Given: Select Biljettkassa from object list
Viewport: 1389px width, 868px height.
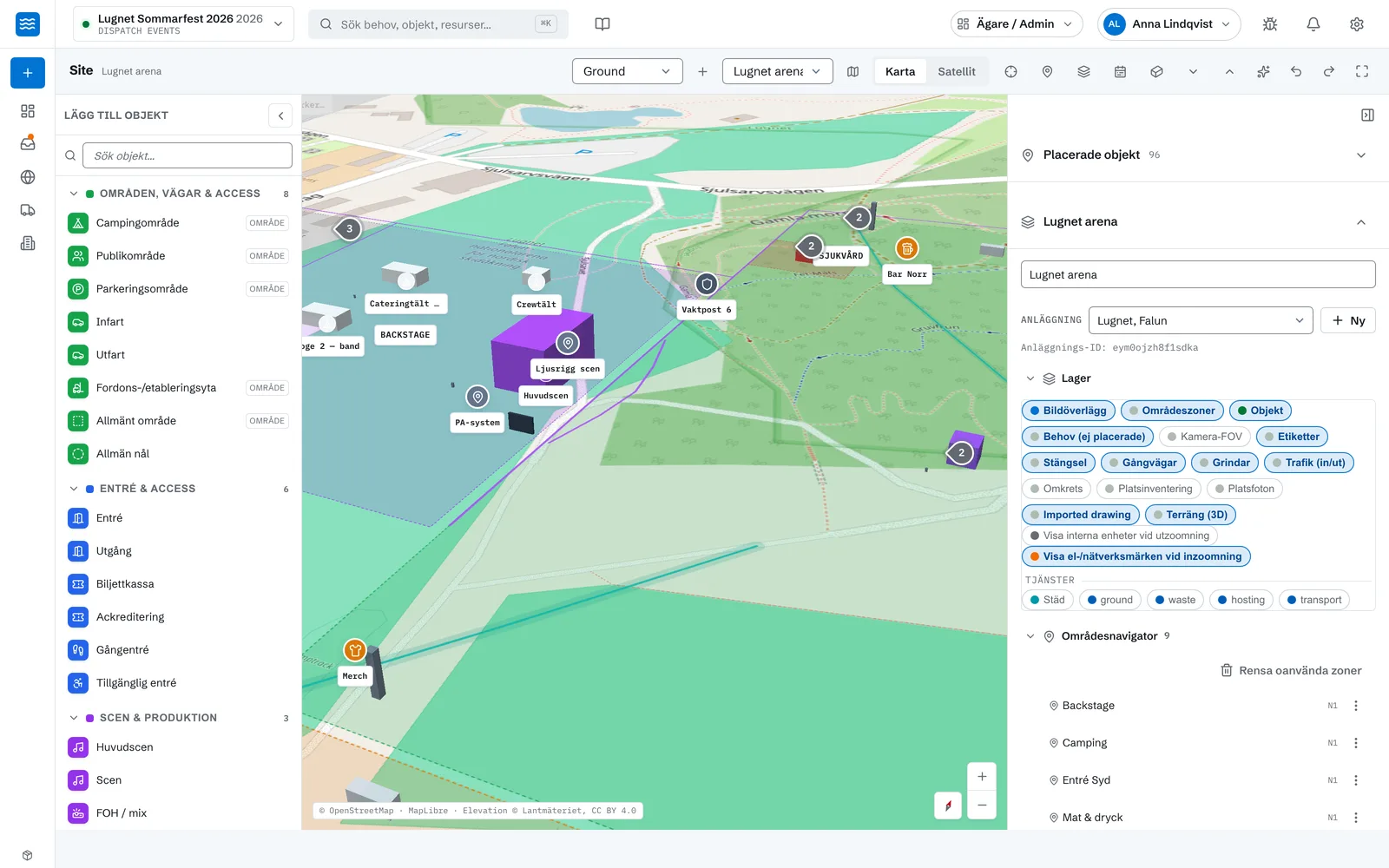Looking at the screenshot, I should 178,584.
